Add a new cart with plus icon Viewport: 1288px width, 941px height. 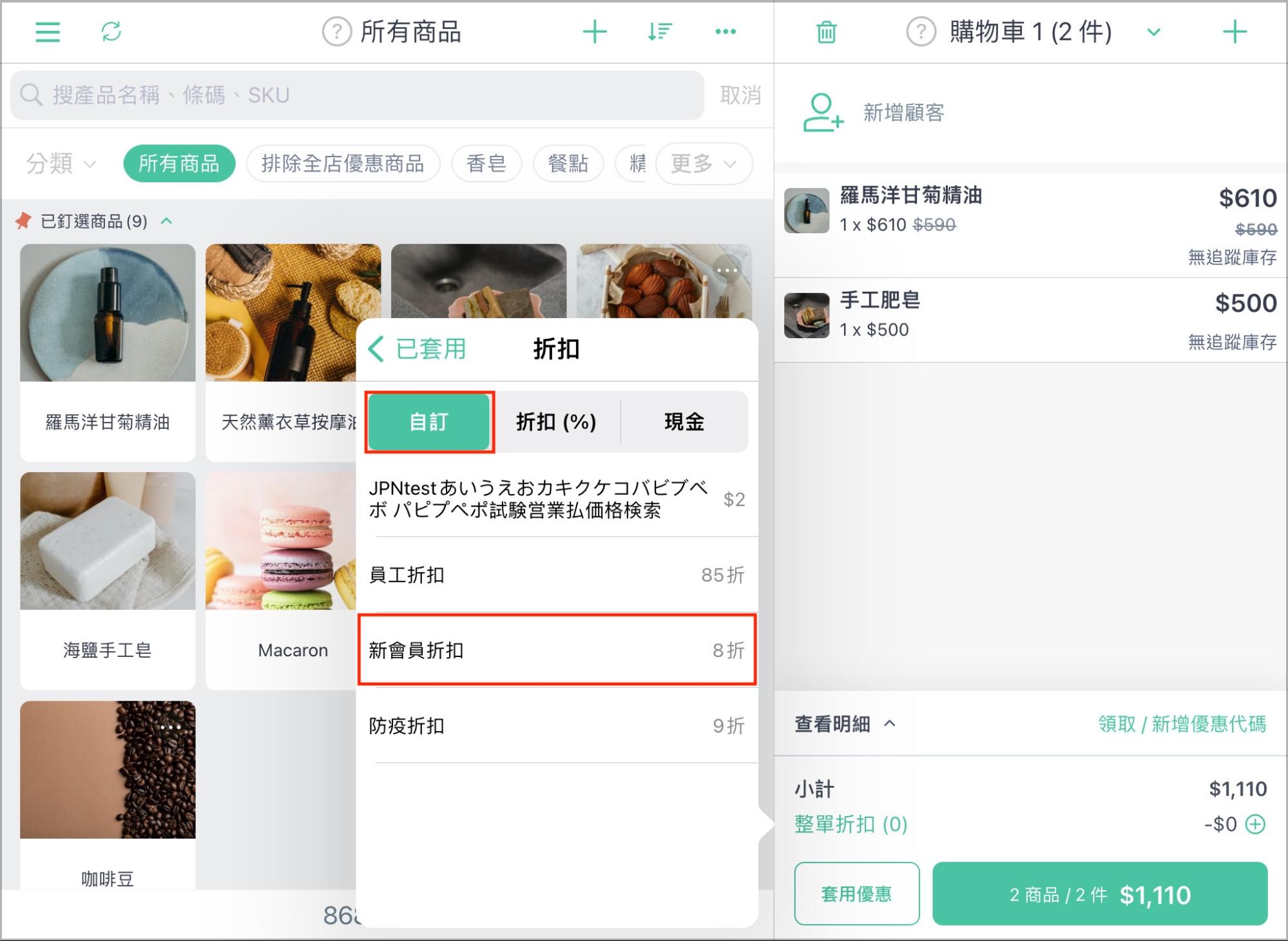[1235, 32]
